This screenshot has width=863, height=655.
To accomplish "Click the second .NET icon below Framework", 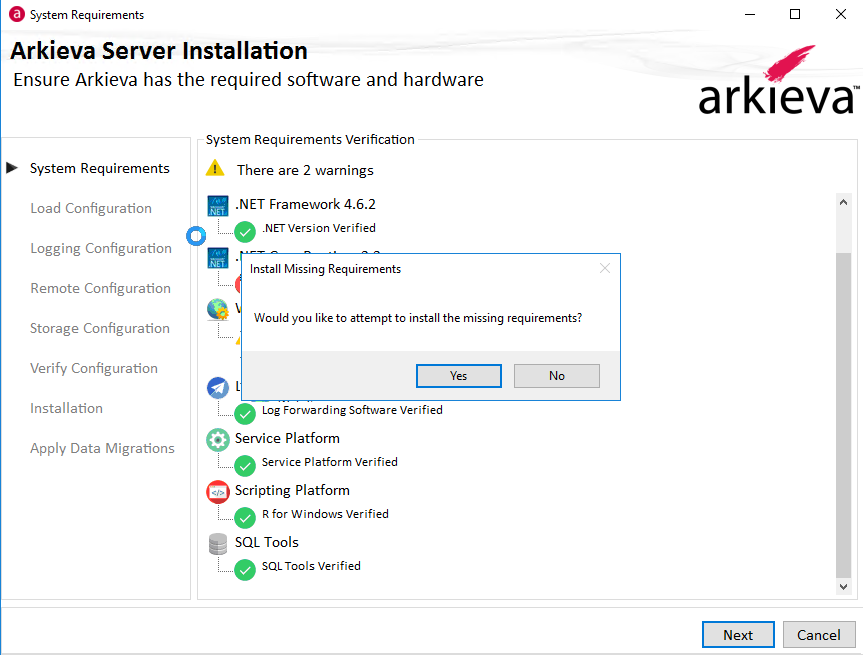I will pos(217,258).
